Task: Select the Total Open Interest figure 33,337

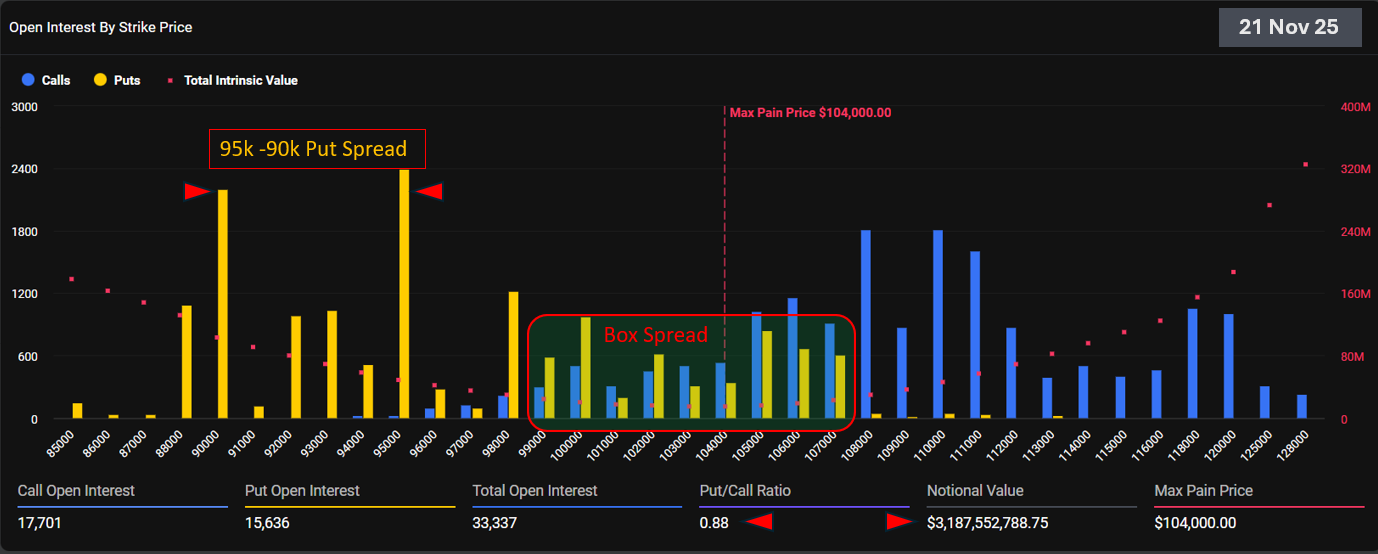Action: 495,522
